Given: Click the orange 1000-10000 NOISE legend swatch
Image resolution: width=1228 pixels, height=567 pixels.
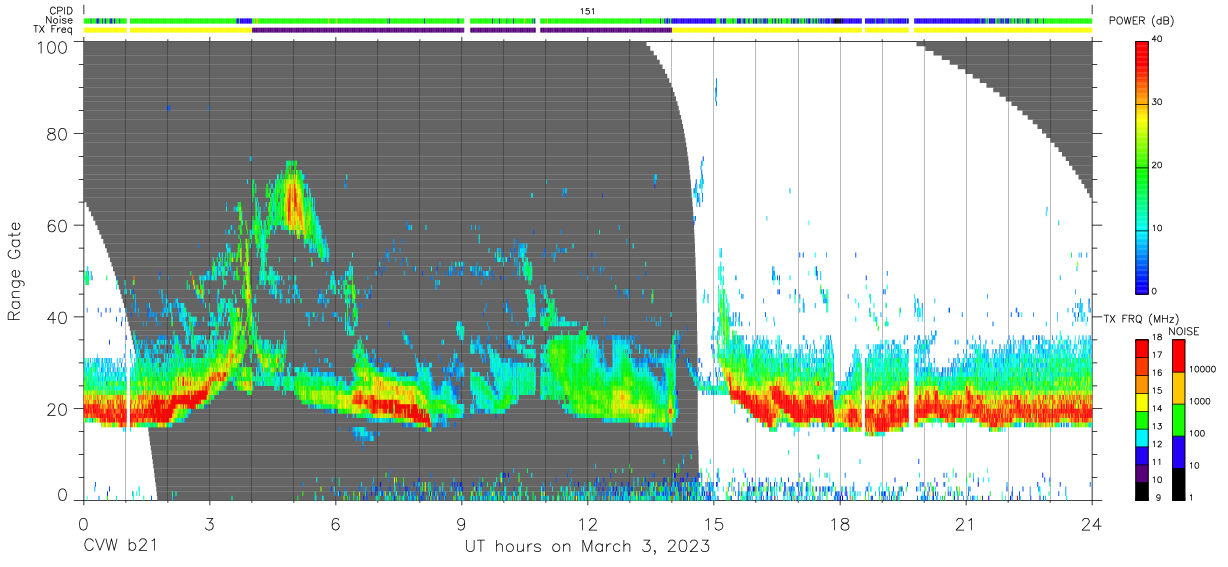Looking at the screenshot, I should pos(1178,388).
